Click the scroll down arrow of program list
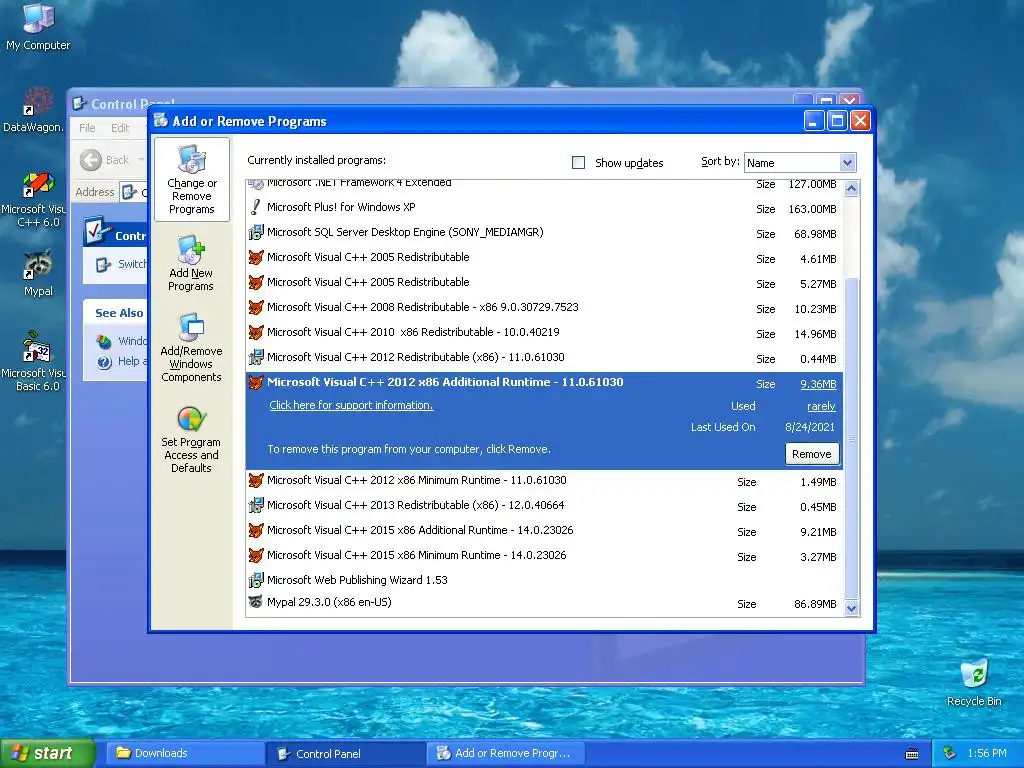This screenshot has height=768, width=1024. click(x=852, y=608)
